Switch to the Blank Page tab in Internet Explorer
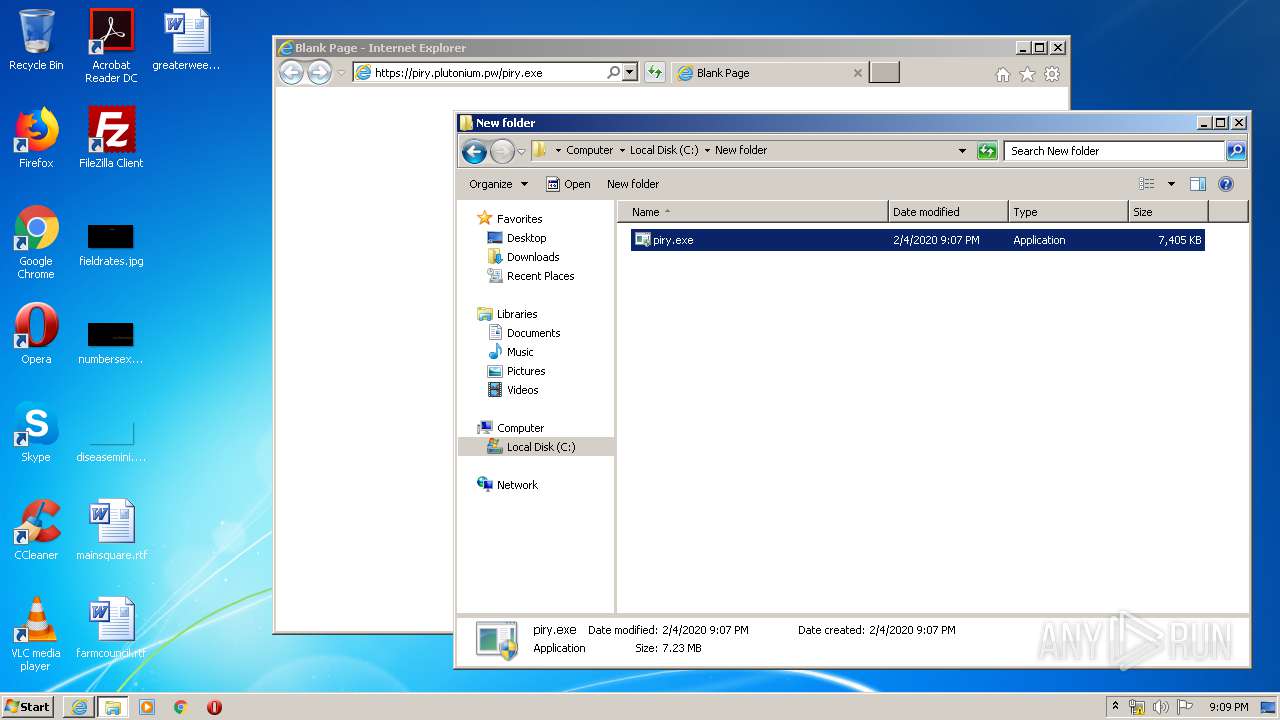The image size is (1280, 720). click(x=770, y=73)
